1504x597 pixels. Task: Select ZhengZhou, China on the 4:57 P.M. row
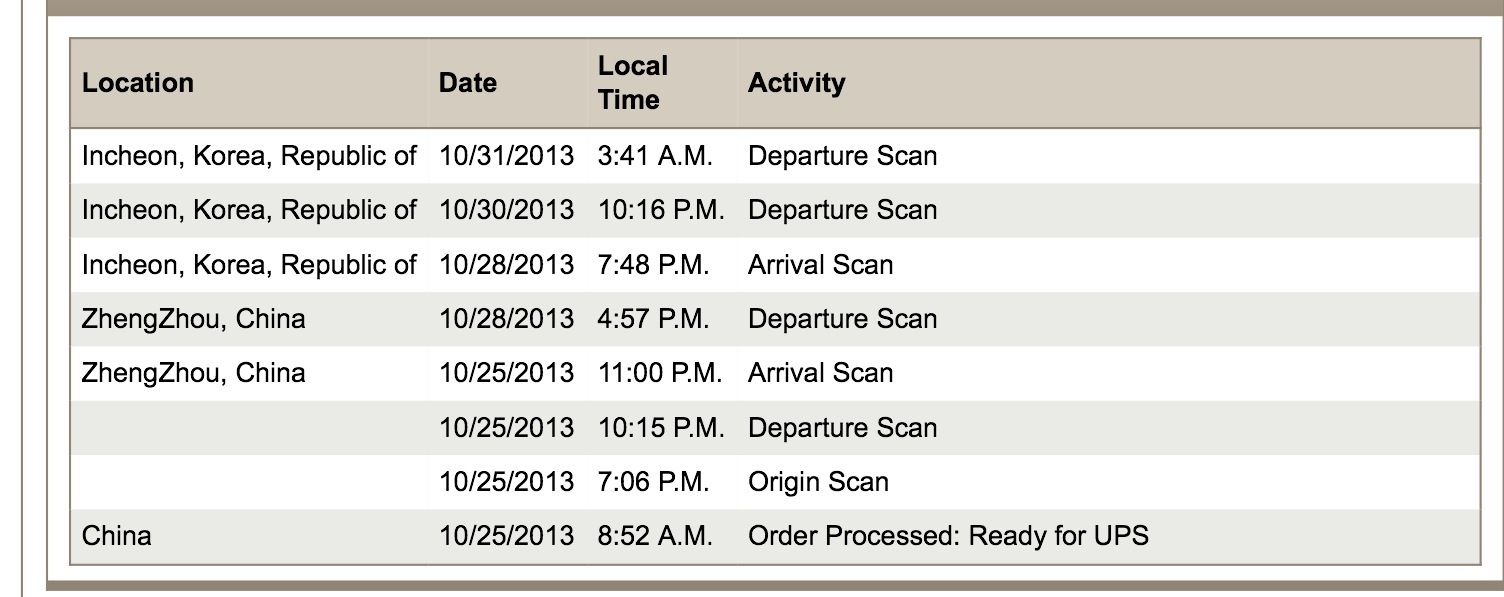[x=194, y=319]
